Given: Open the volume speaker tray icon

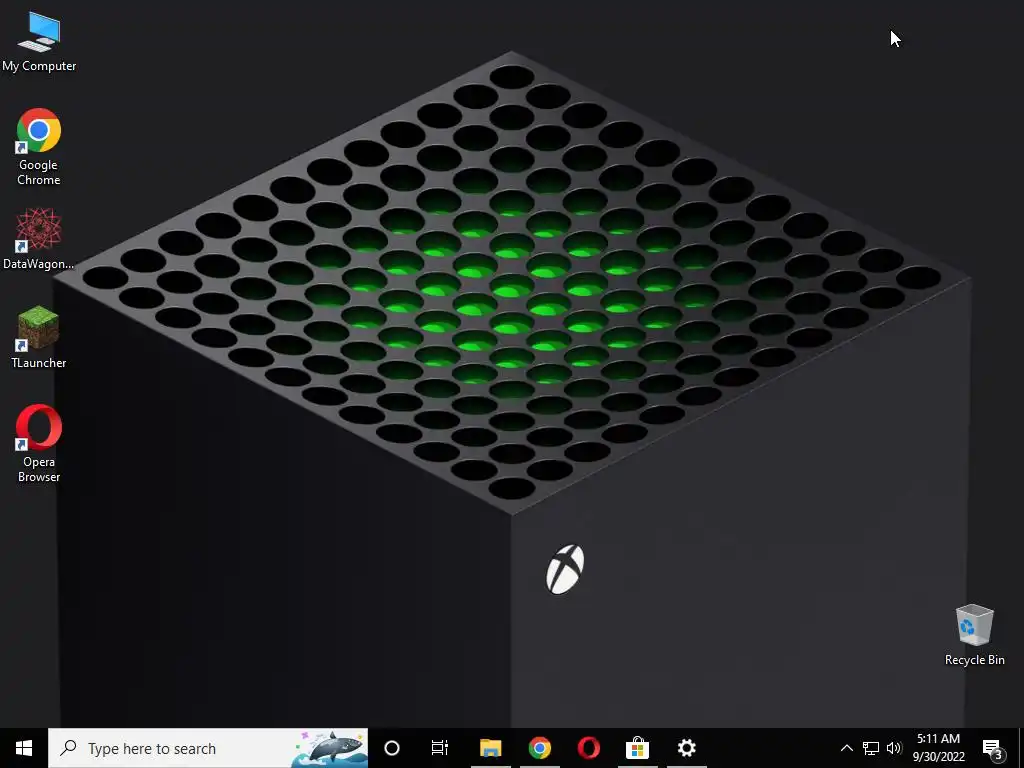Looking at the screenshot, I should pyautogui.click(x=894, y=748).
